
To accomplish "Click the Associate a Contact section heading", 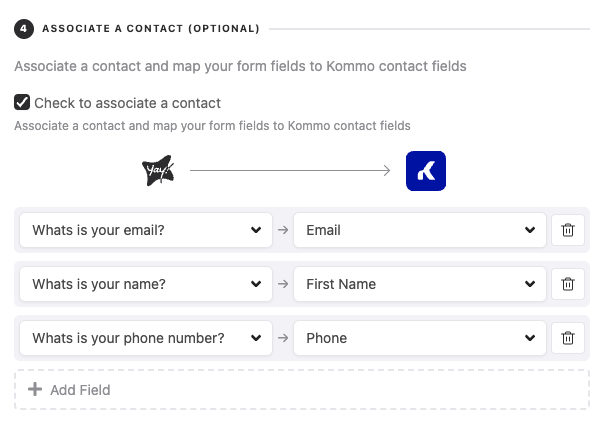I will point(150,29).
